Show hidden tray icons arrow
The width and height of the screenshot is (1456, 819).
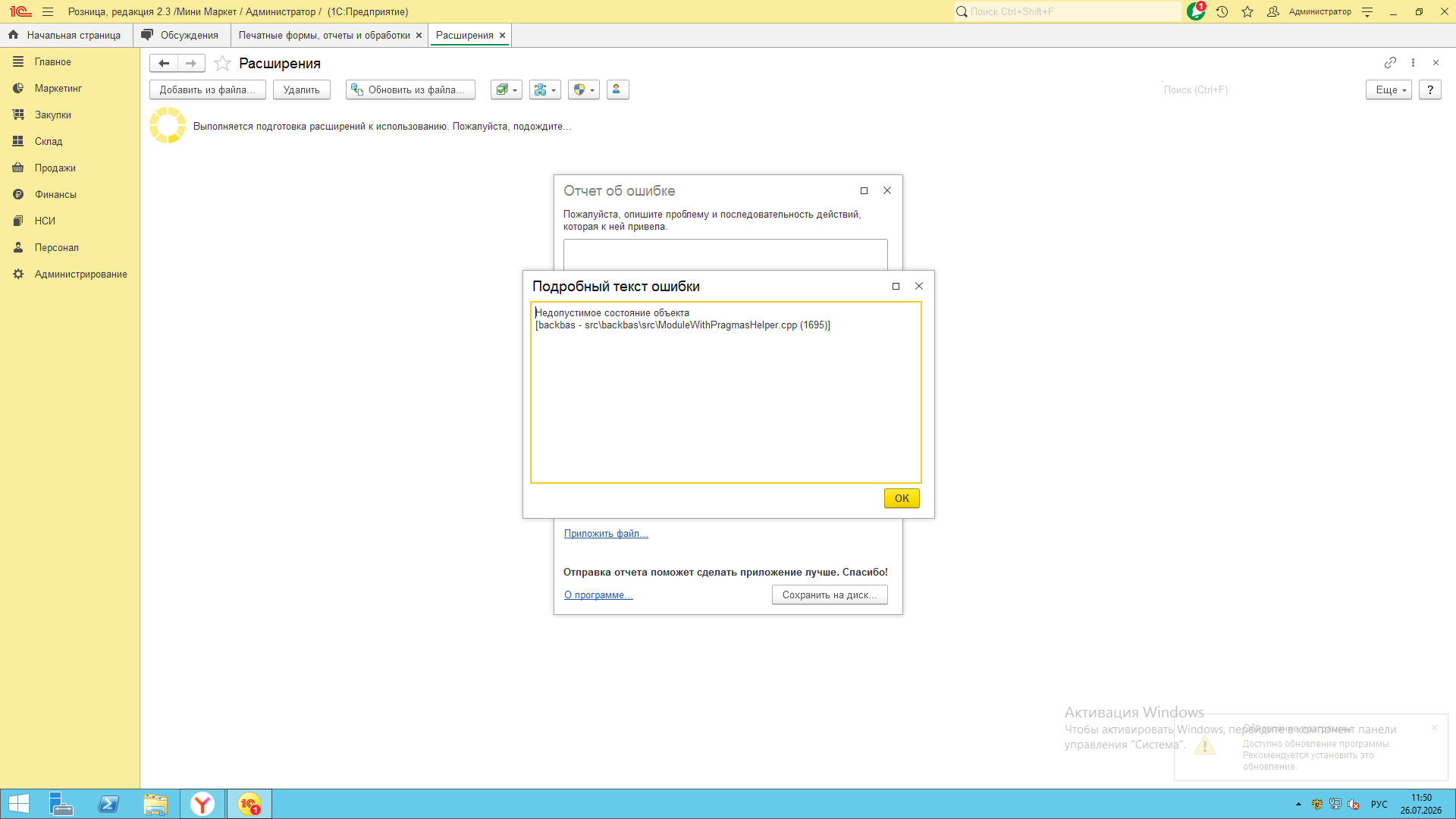(1298, 804)
